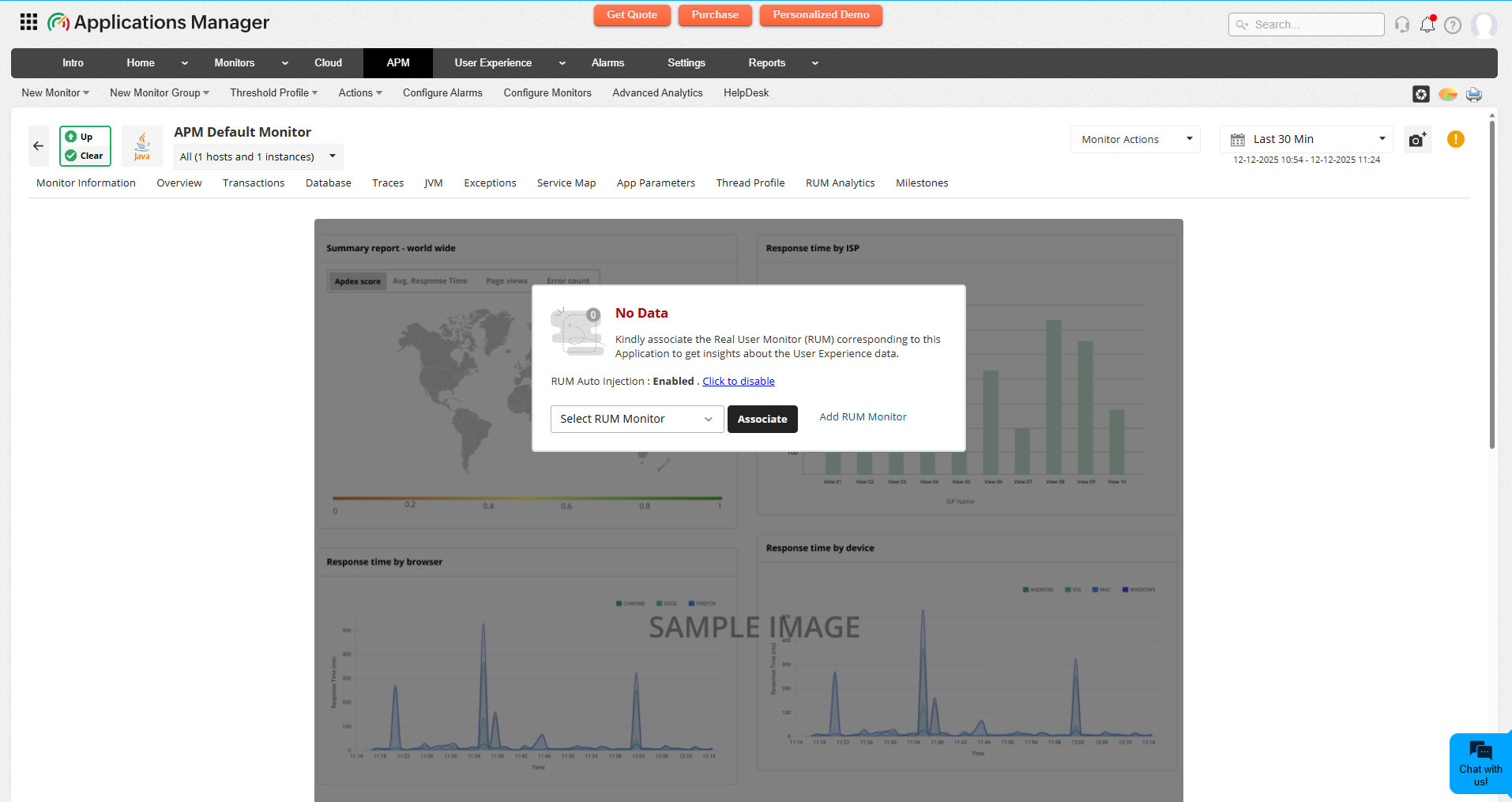This screenshot has height=802, width=1512.
Task: Open the notifications bell
Action: (x=1427, y=24)
